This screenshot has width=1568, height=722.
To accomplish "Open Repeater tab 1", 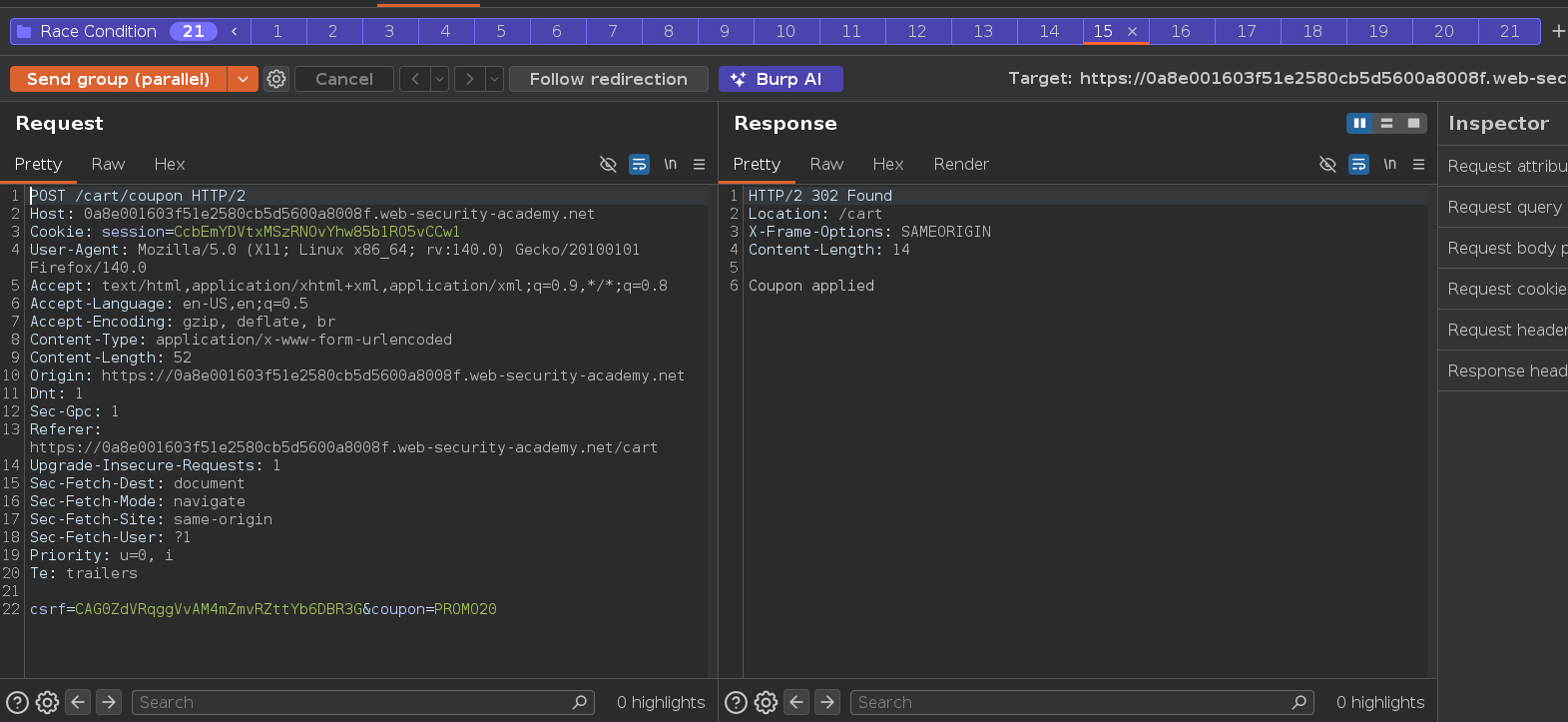I will 277,32.
